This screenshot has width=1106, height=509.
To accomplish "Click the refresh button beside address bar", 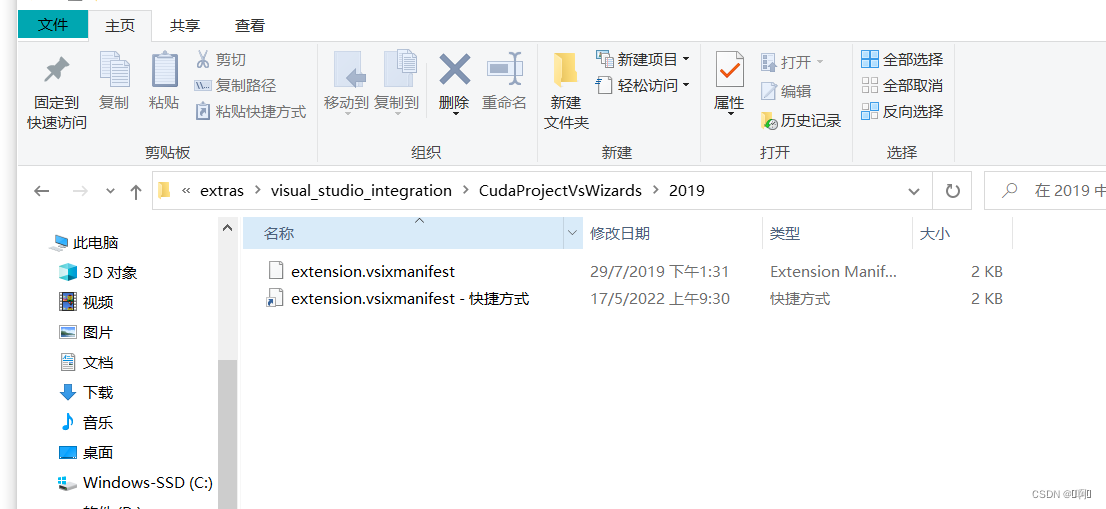I will 953,191.
